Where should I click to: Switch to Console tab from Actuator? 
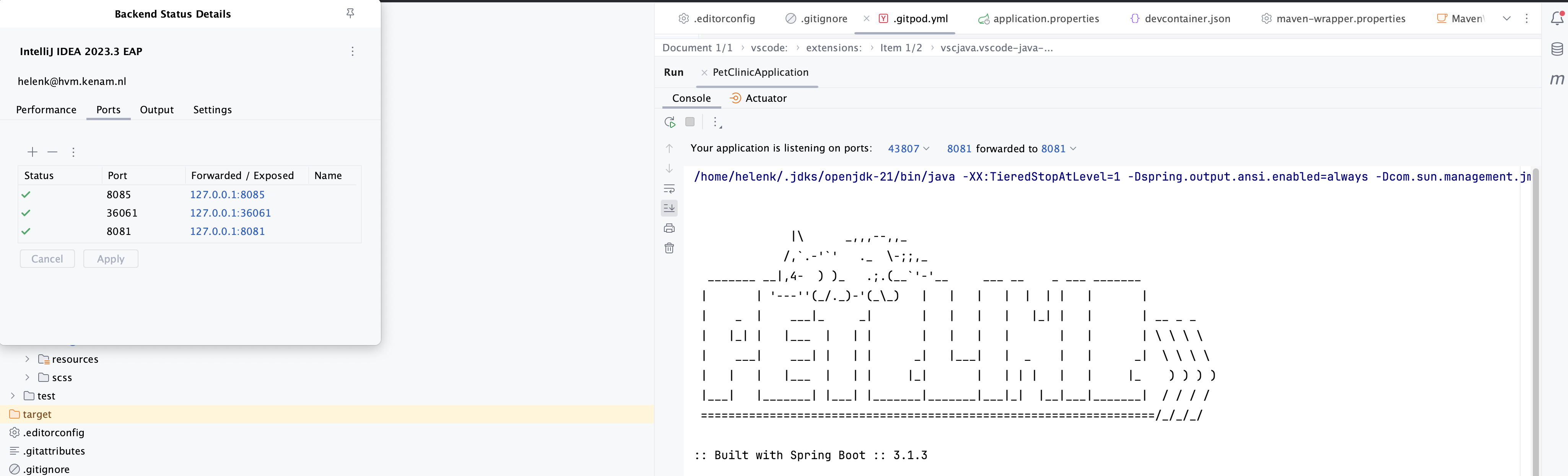tap(691, 97)
